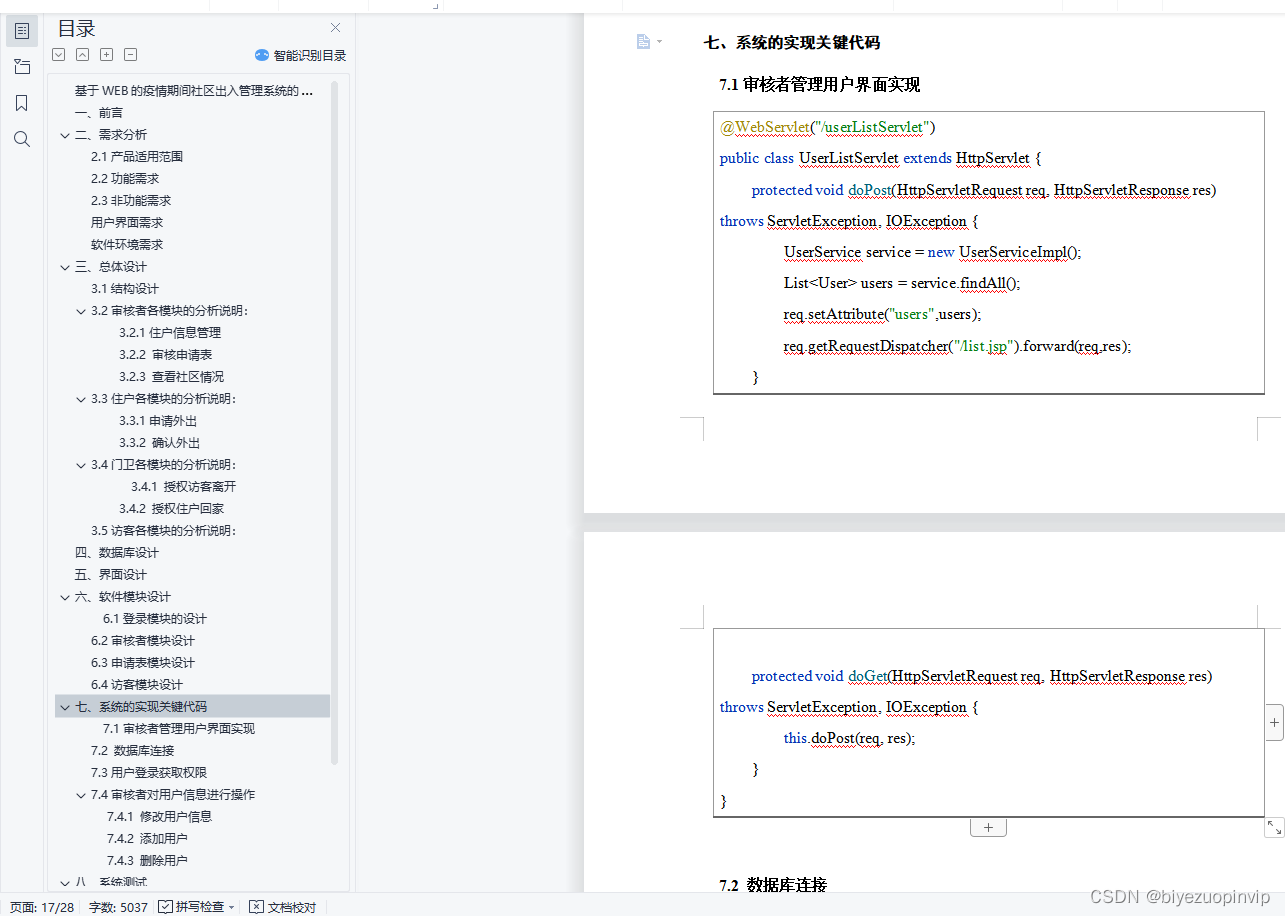The height and width of the screenshot is (916, 1285).
Task: Click heading 7.1 审核者管理用户界面实现 in document
Action: 820,85
